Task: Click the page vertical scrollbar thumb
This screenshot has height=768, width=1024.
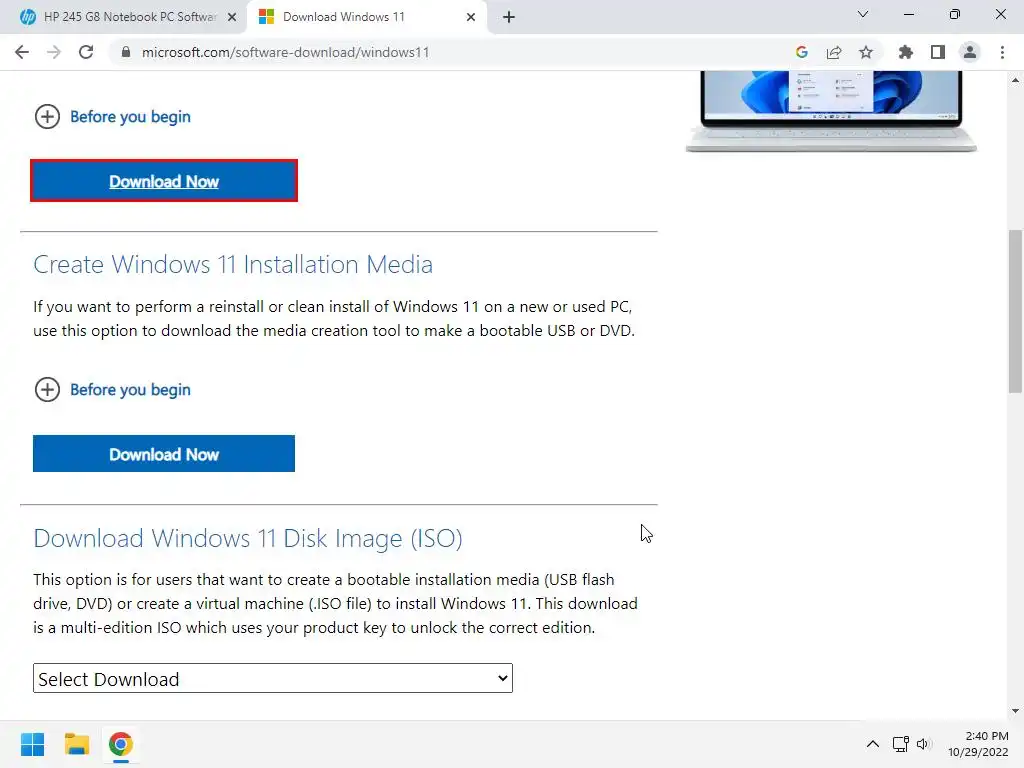Action: point(1015,312)
